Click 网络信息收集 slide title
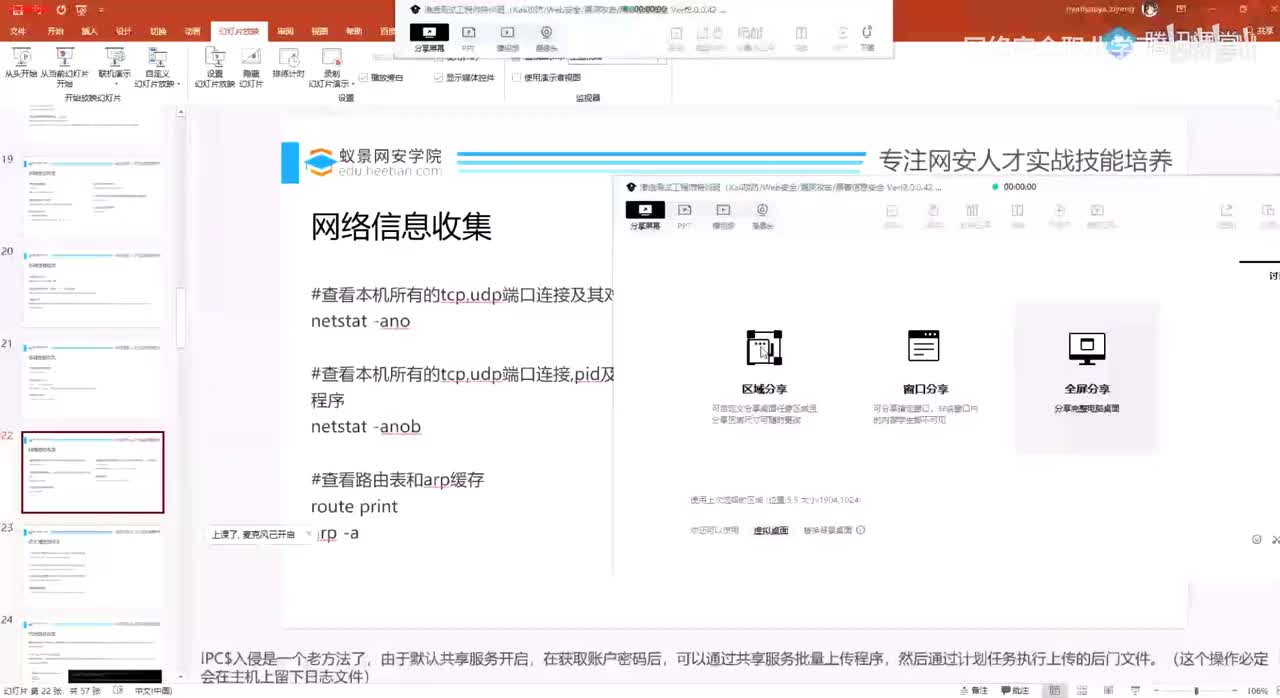Image resolution: width=1280 pixels, height=698 pixels. pos(401,227)
